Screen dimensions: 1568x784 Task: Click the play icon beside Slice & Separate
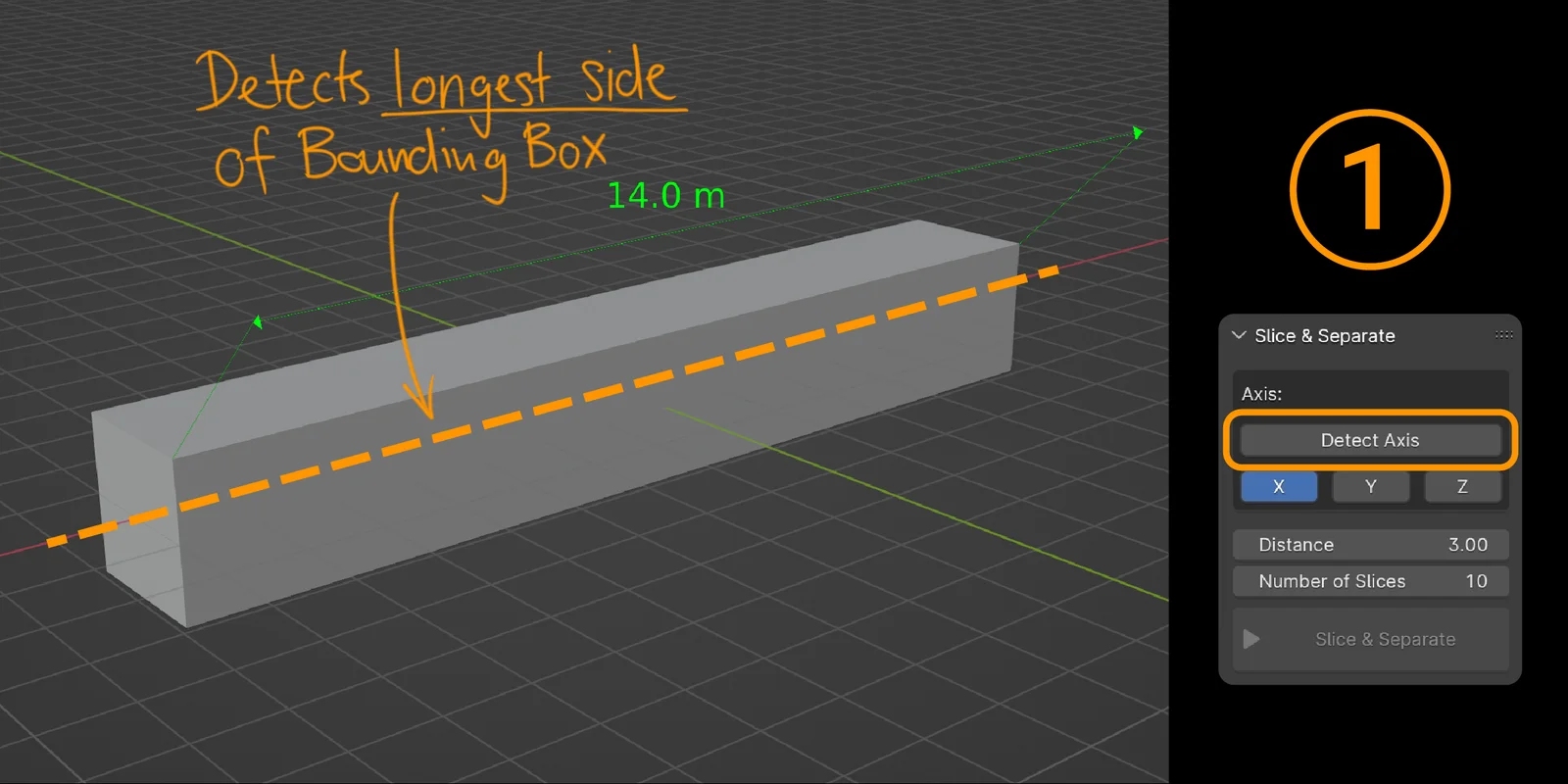click(x=1251, y=639)
